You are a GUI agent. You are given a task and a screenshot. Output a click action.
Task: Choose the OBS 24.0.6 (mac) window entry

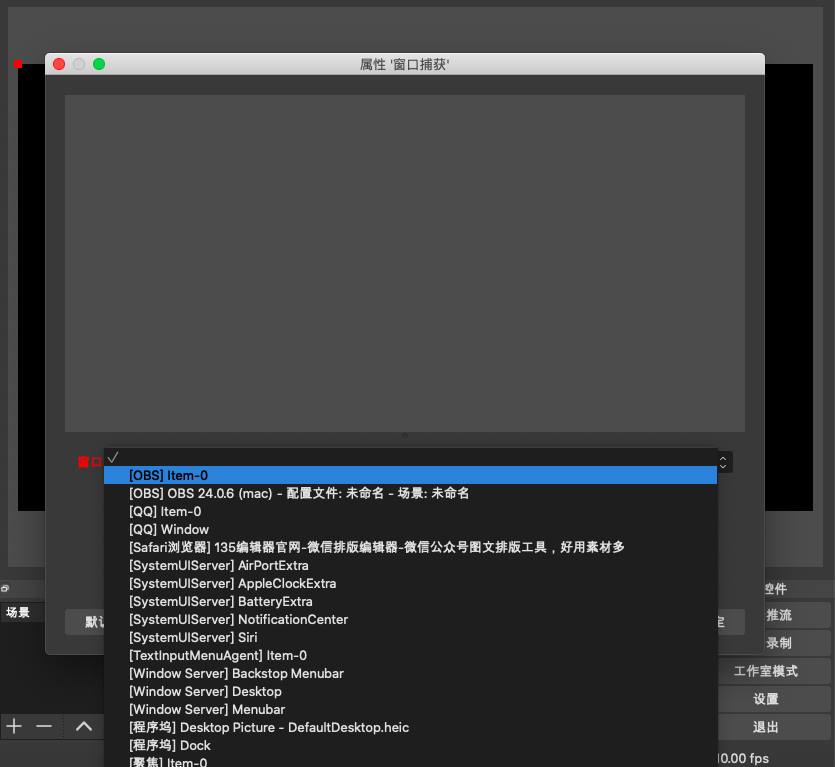410,493
